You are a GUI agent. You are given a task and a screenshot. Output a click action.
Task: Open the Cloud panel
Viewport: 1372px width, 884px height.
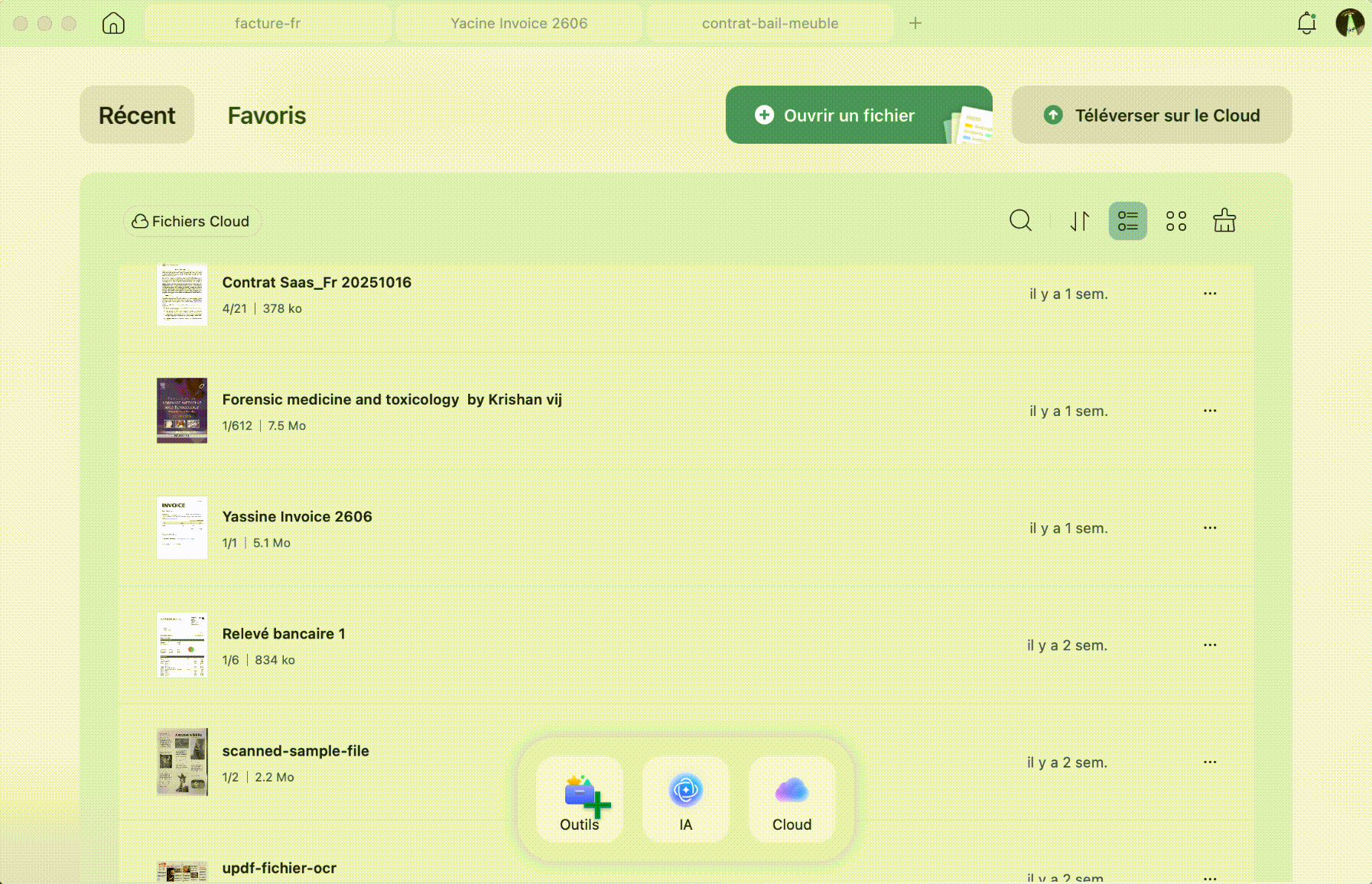[x=792, y=800]
